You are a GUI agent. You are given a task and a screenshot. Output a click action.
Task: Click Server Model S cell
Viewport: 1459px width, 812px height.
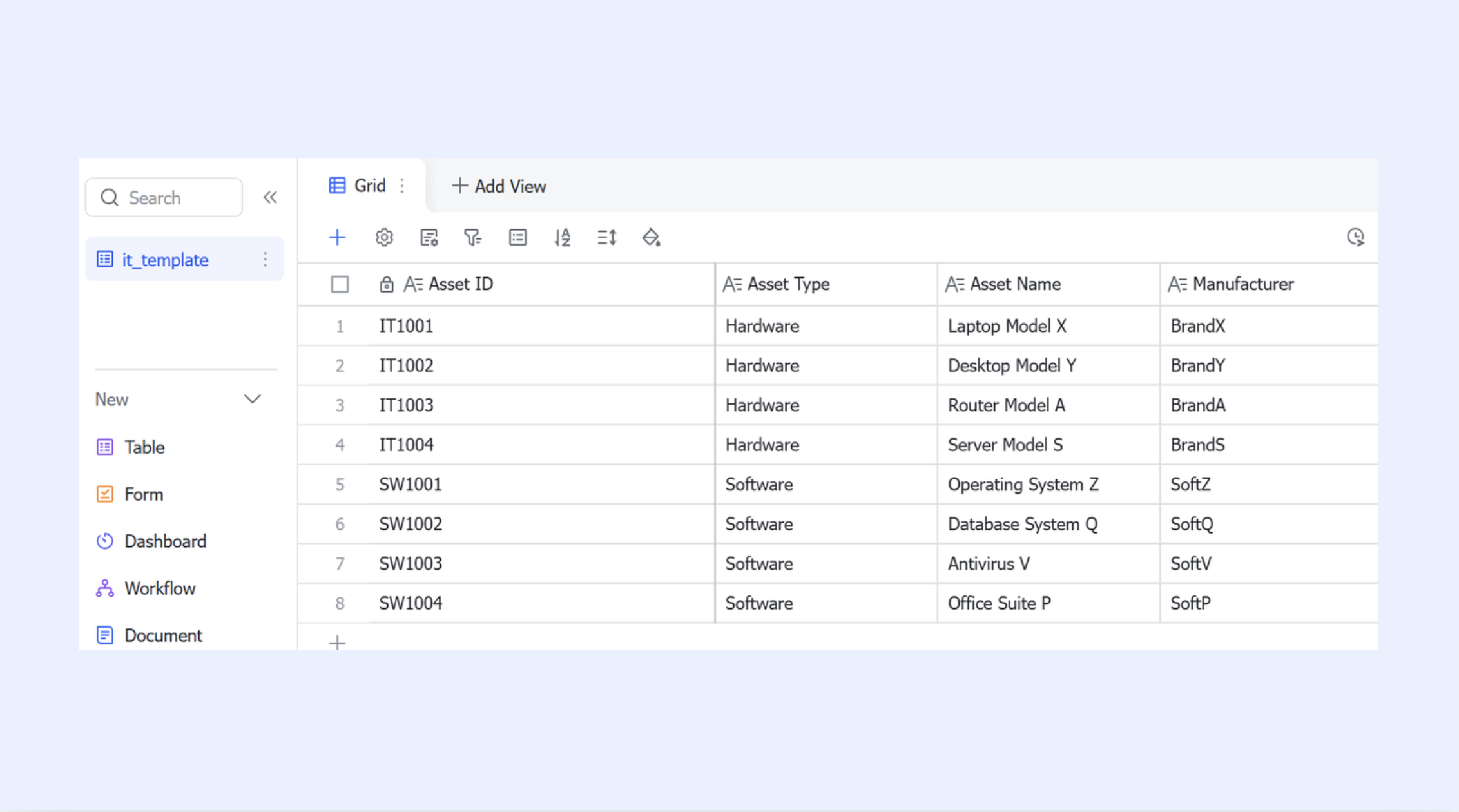(1048, 445)
